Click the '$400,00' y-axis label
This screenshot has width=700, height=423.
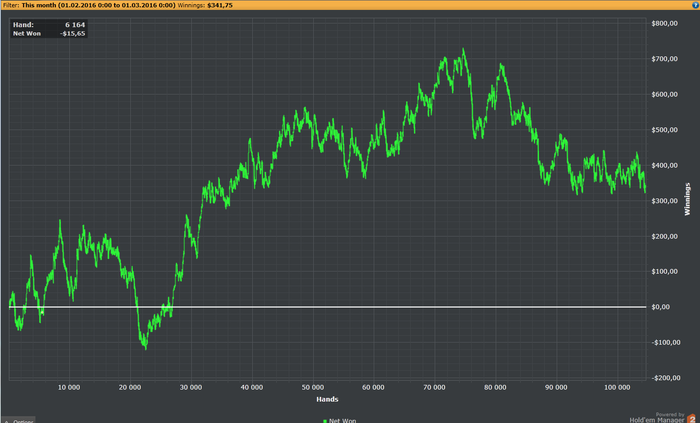click(665, 165)
